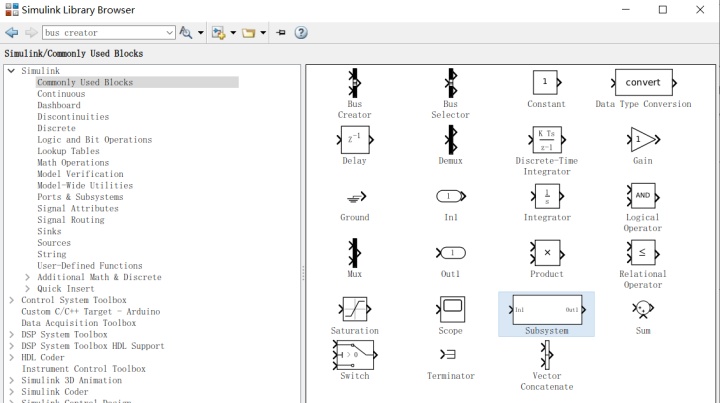Screen dimensions: 720x403
Task: Open the Ports & Subsystems library
Action: click(80, 197)
